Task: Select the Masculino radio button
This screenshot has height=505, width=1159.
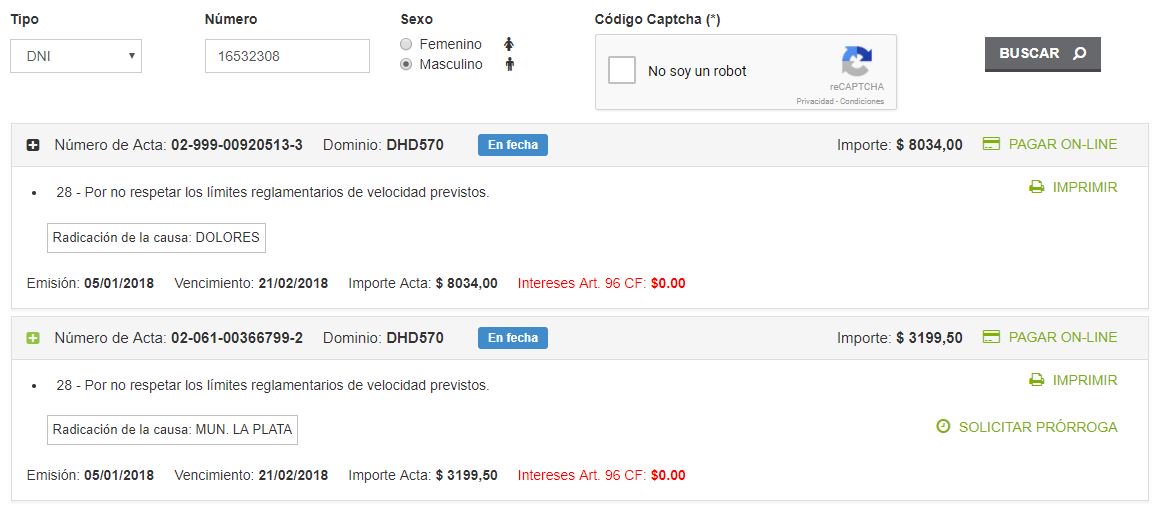Action: tap(406, 65)
